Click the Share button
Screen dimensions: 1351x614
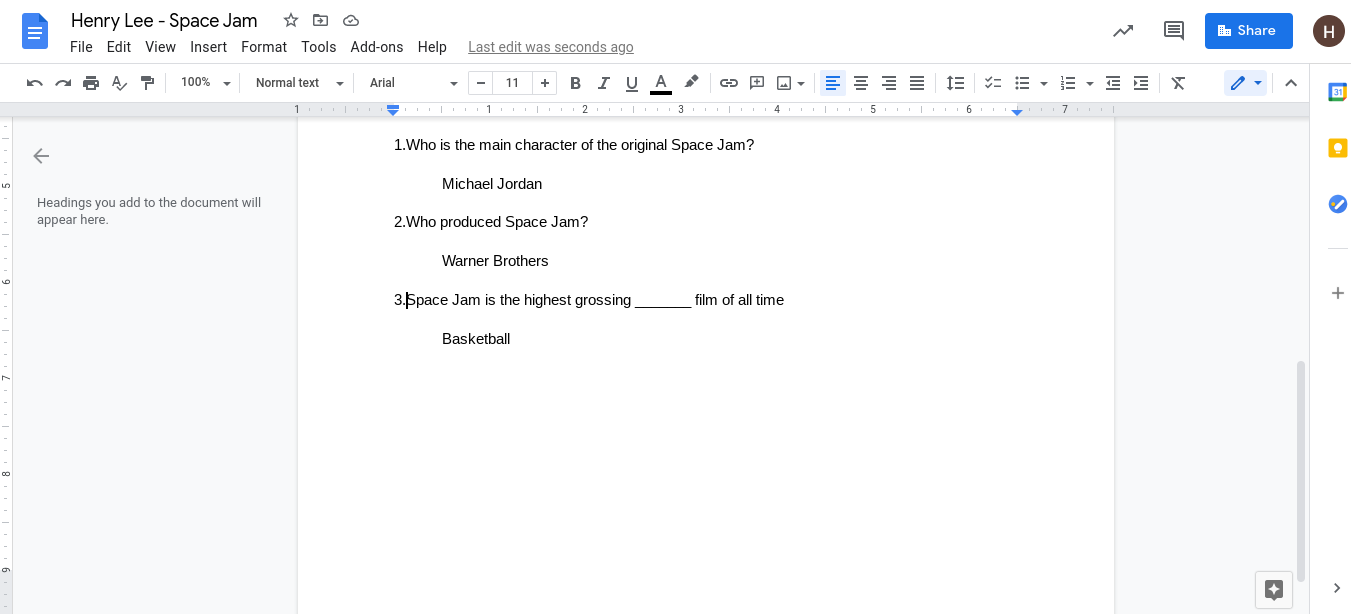pos(1248,31)
